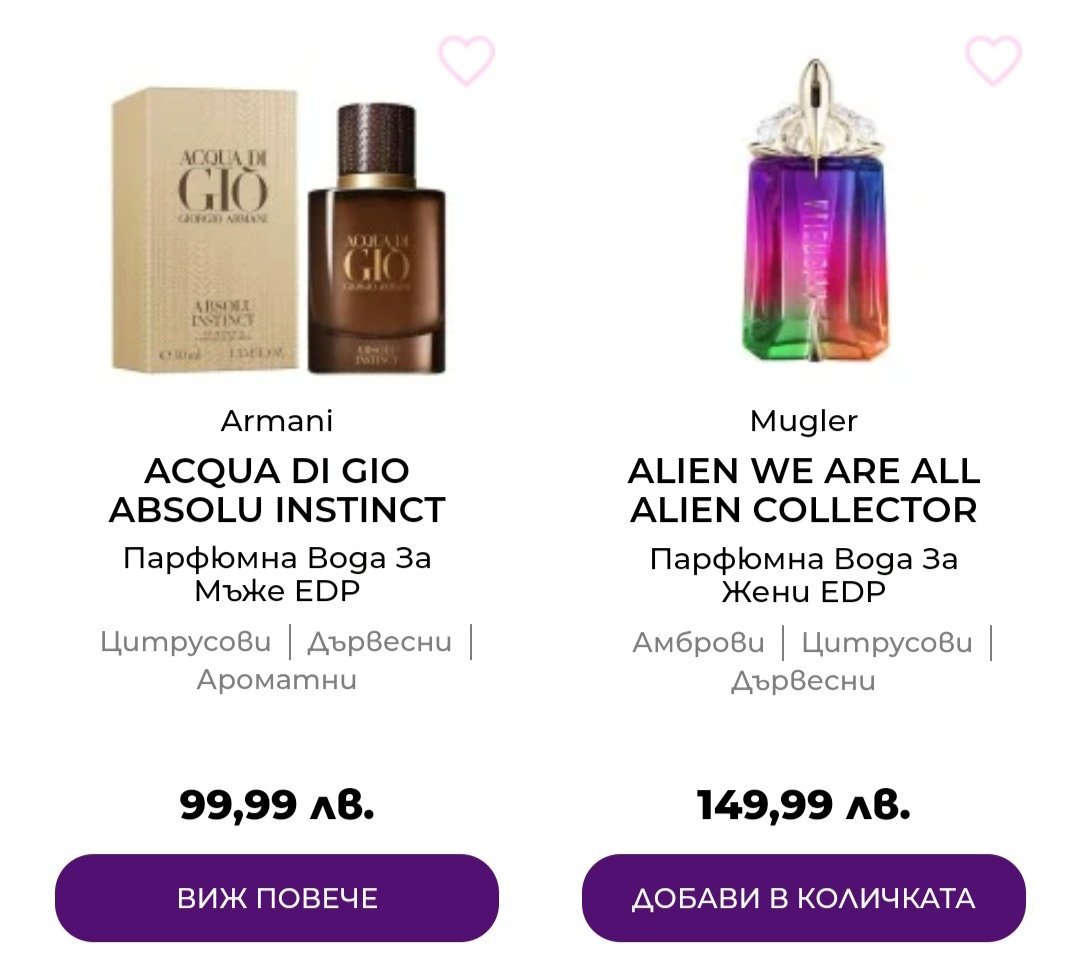
Task: Open Парфюмна Вода За Жени EDP description
Action: coord(804,575)
